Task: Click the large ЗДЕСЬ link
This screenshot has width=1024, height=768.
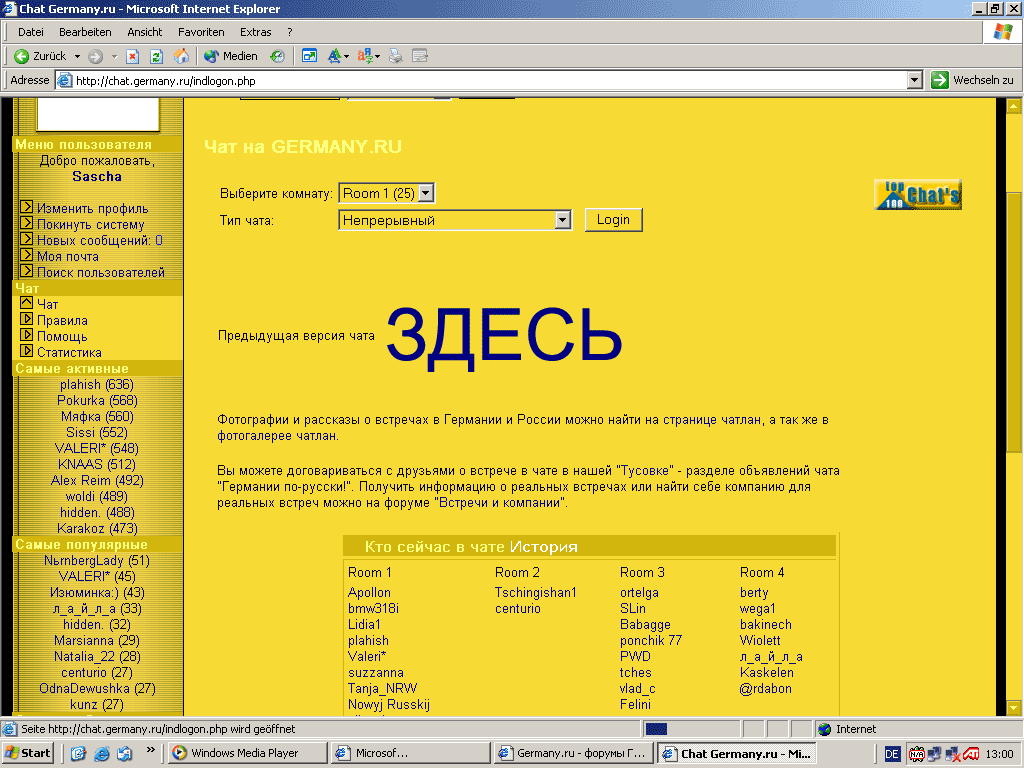Action: (x=504, y=336)
